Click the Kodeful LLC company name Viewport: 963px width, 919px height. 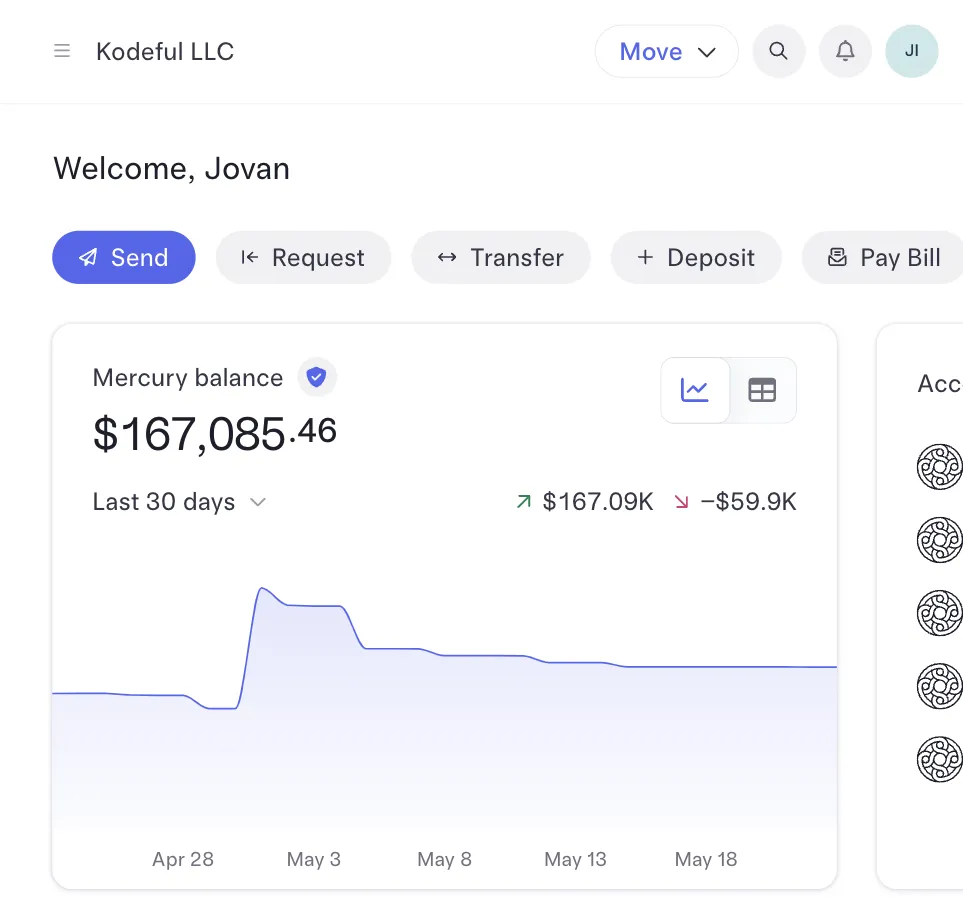click(x=165, y=52)
